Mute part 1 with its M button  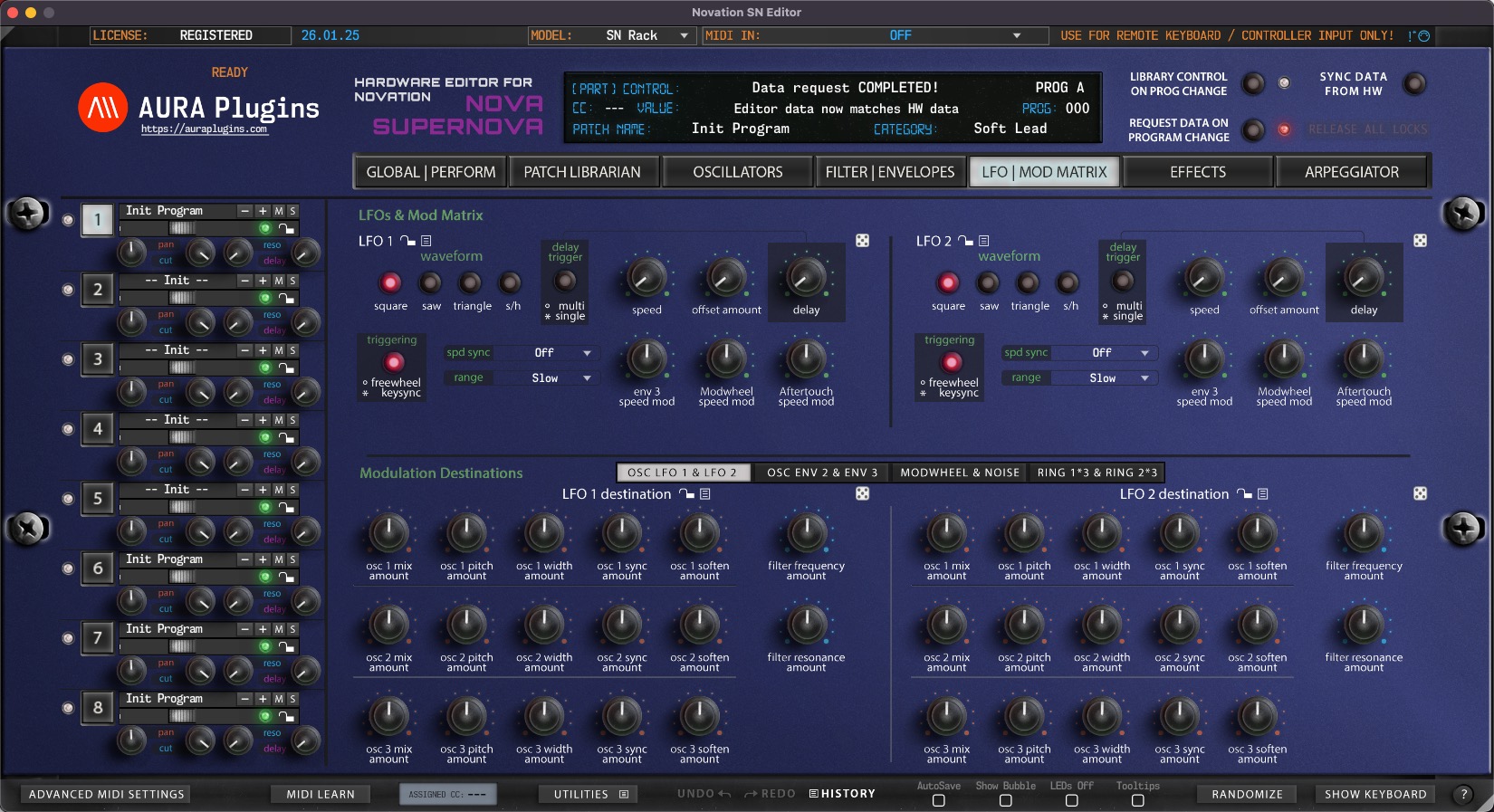click(x=279, y=211)
